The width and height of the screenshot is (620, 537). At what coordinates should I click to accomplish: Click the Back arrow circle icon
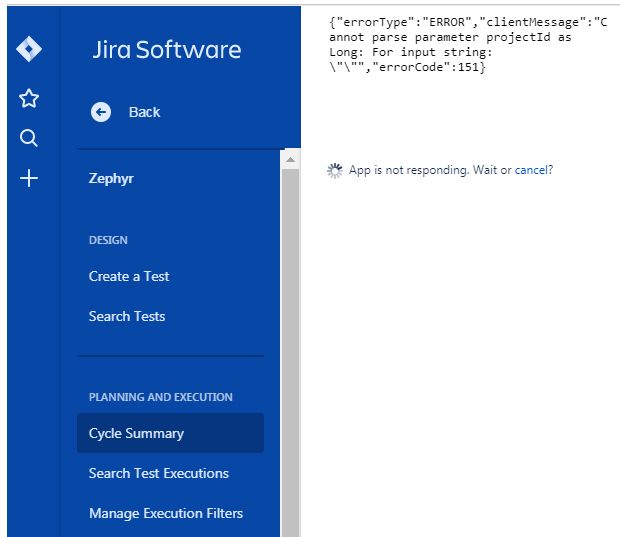[x=101, y=112]
